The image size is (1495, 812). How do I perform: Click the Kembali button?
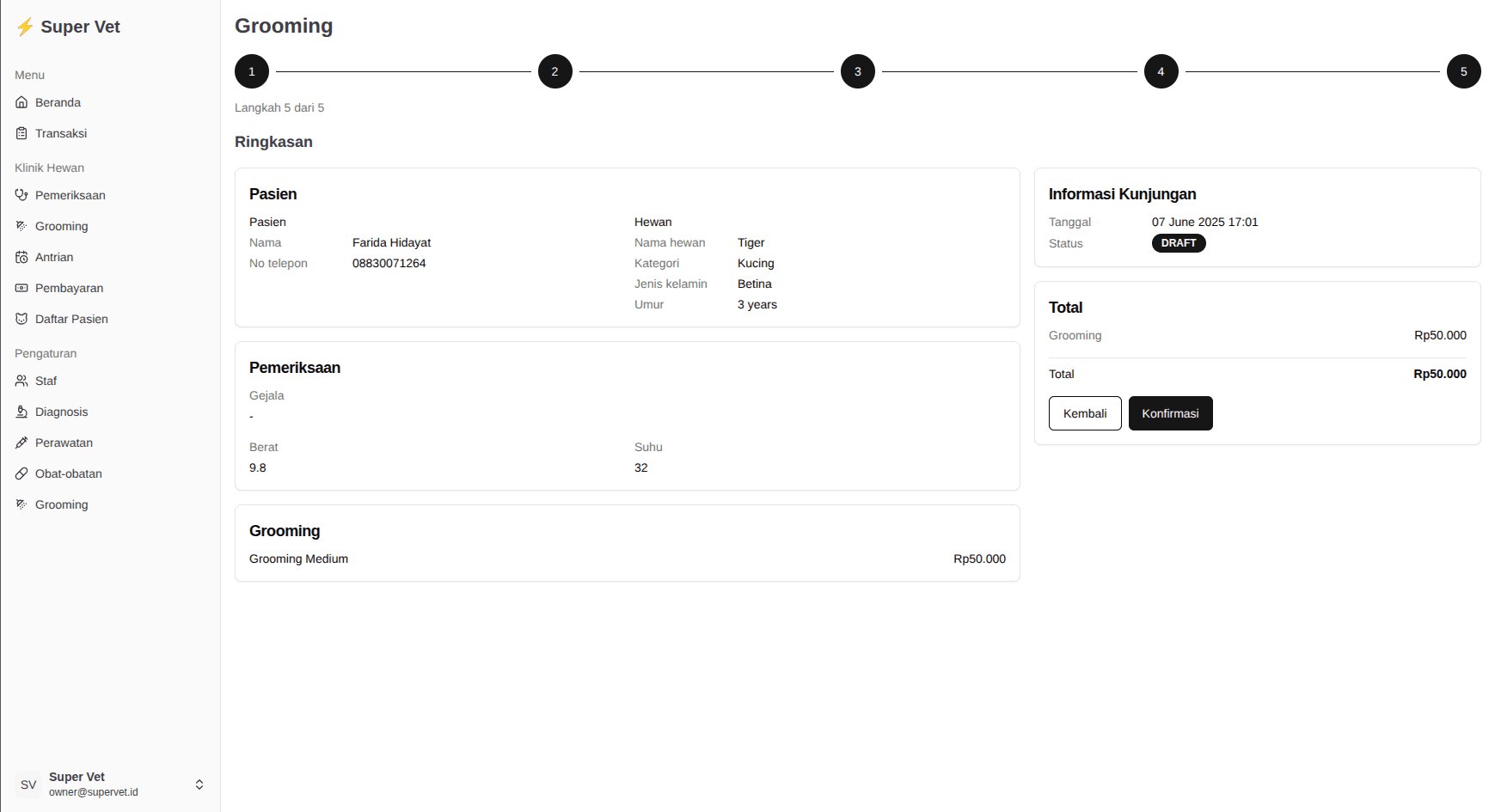tap(1085, 413)
